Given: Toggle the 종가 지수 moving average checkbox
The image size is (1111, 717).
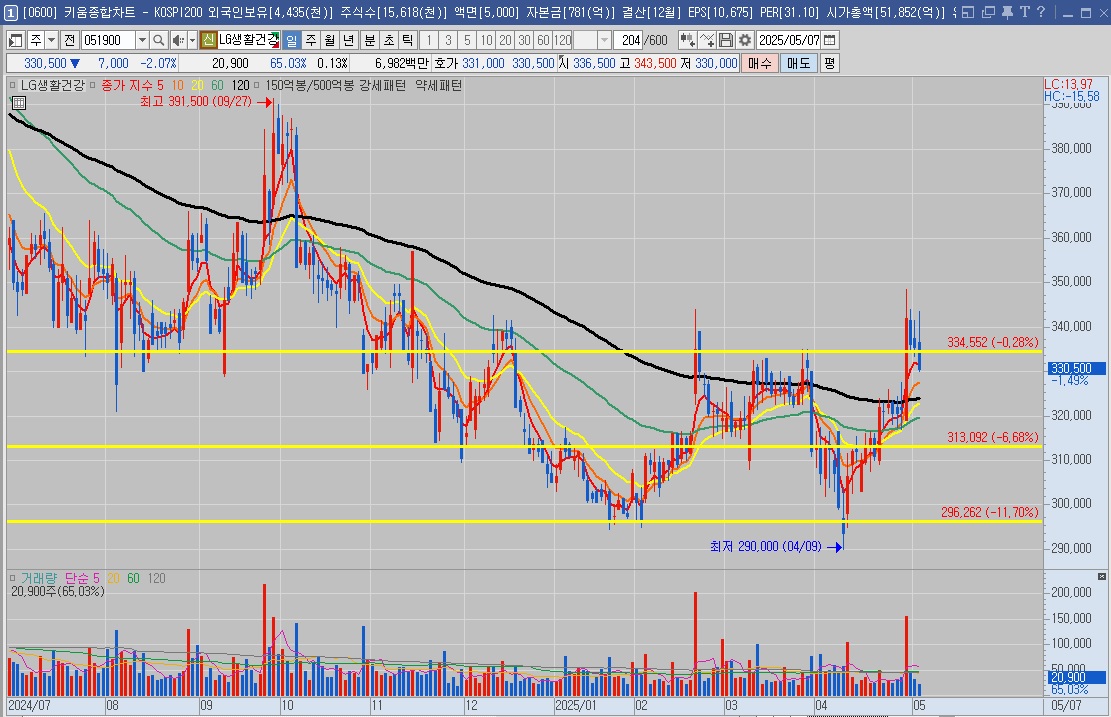Looking at the screenshot, I should [x=93, y=85].
